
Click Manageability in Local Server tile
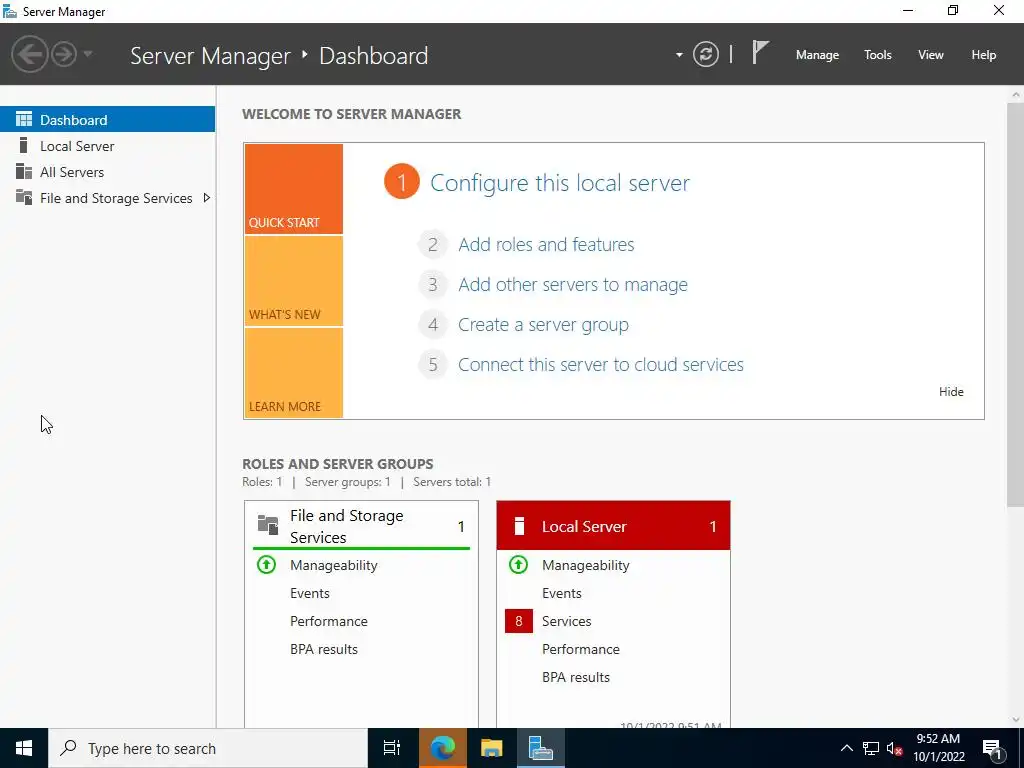point(586,565)
